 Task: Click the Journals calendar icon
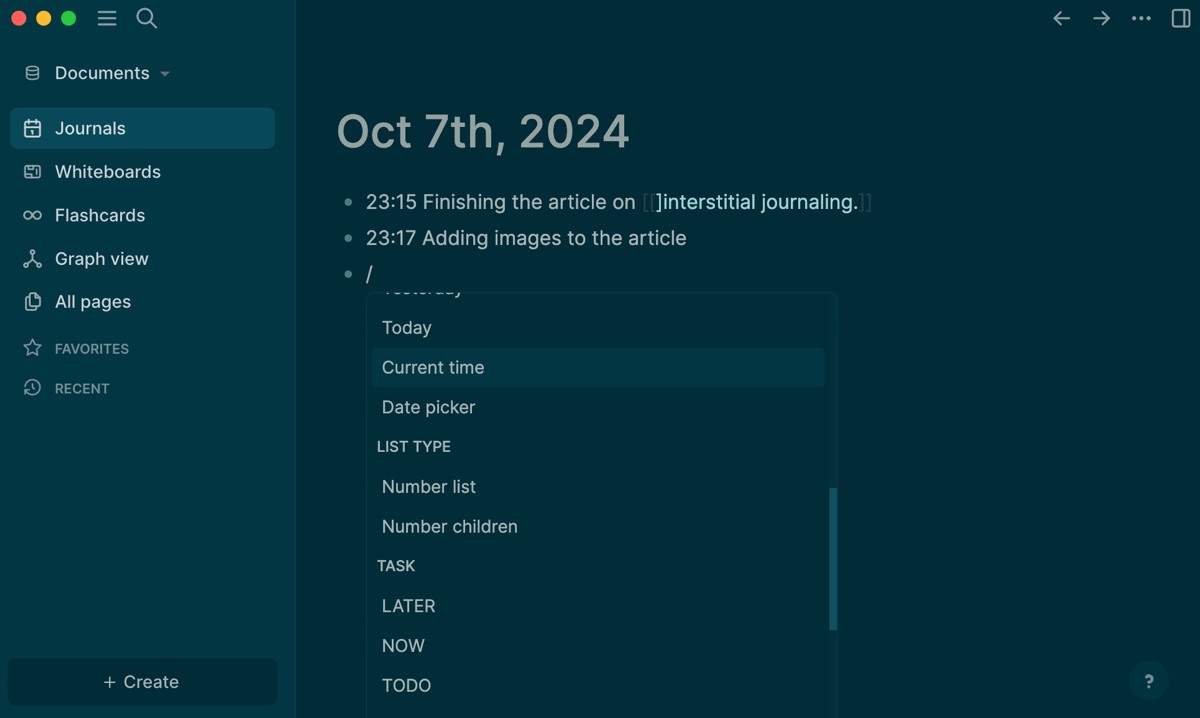(32, 128)
